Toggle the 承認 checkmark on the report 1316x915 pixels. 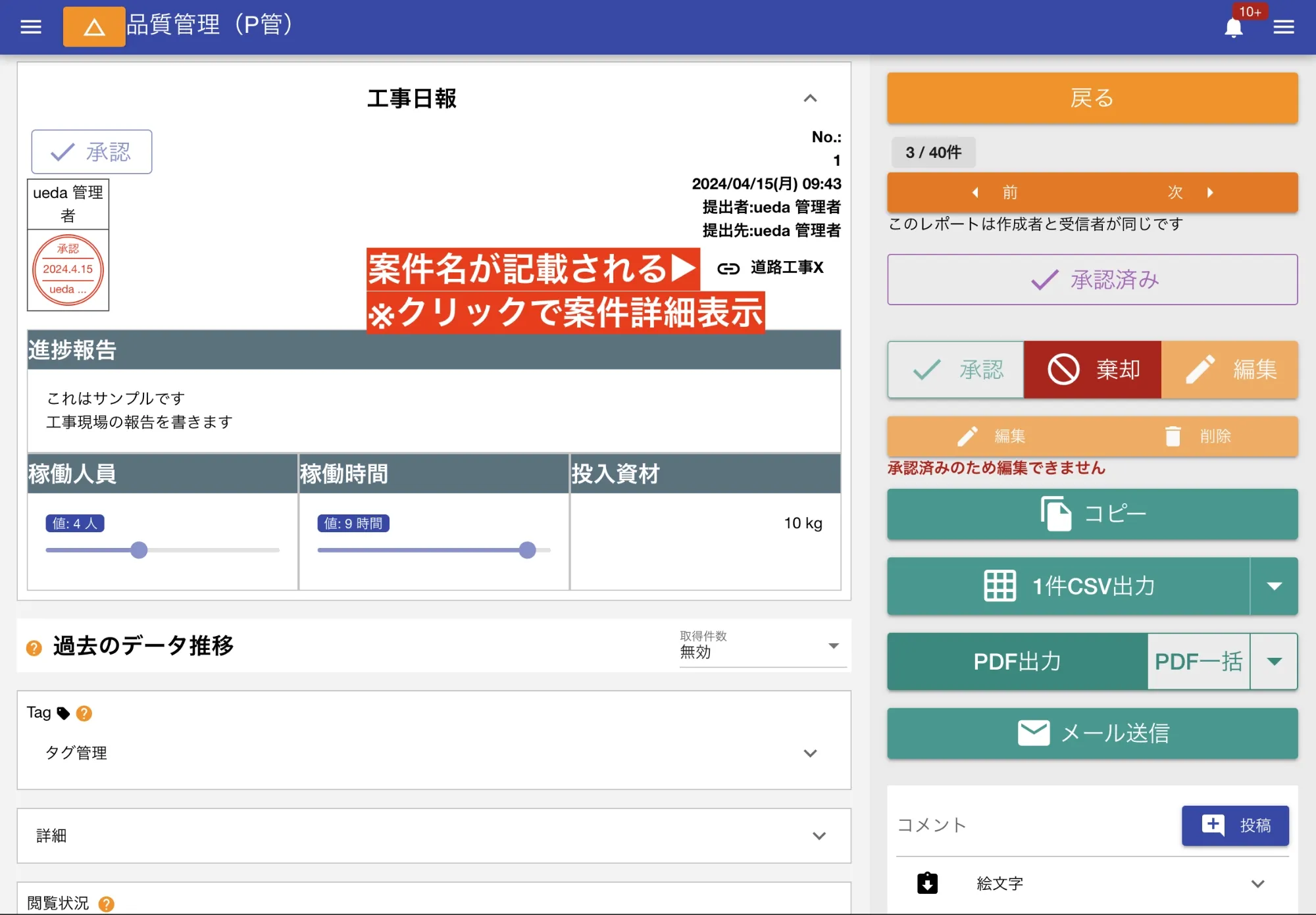[x=91, y=151]
